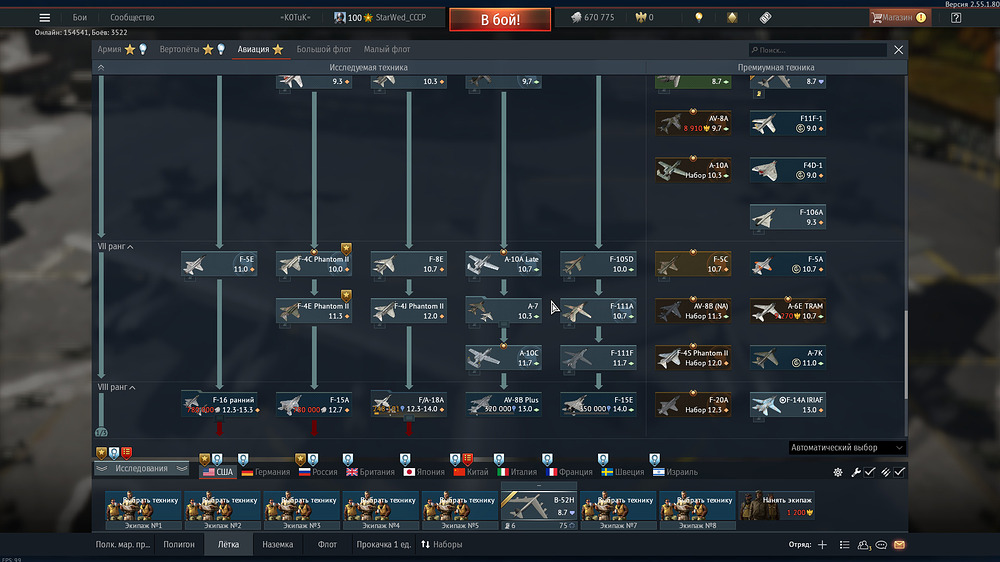This screenshot has height=562, width=1000.
Task: Open the settings gear near nation bar
Action: [838, 472]
